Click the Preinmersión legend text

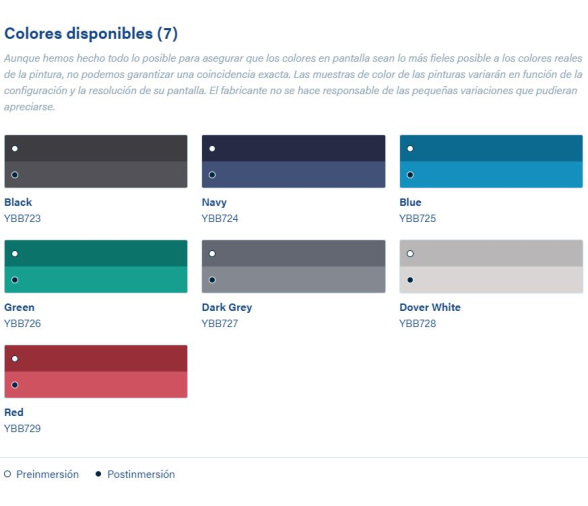point(47,474)
